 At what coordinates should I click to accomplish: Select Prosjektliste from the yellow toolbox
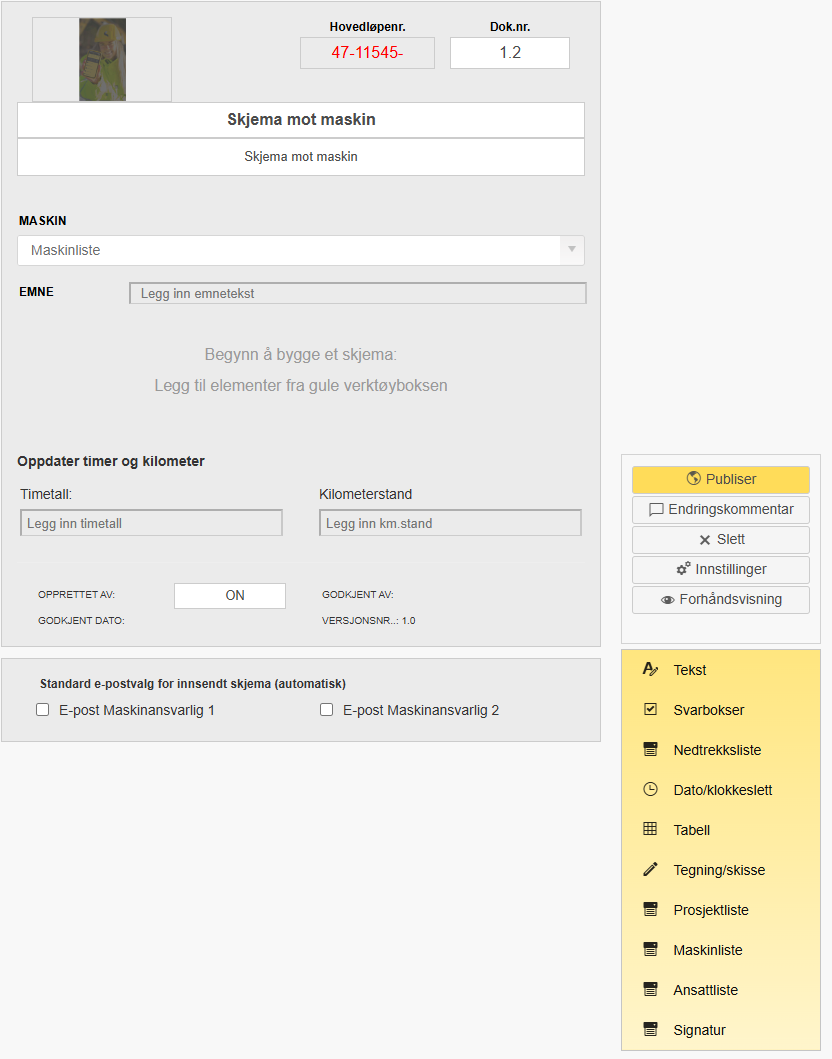(710, 910)
